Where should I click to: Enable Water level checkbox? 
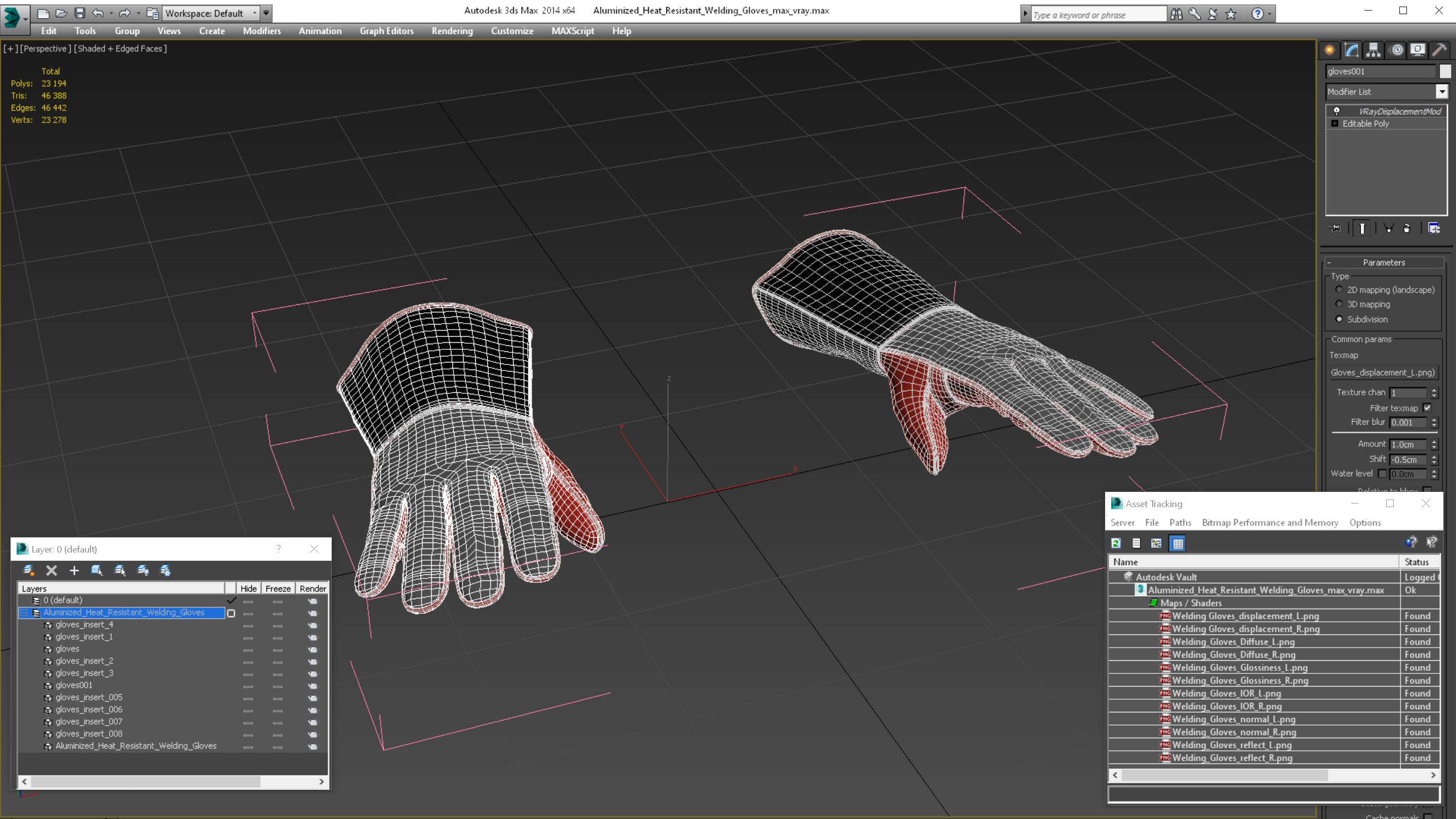click(x=1382, y=474)
